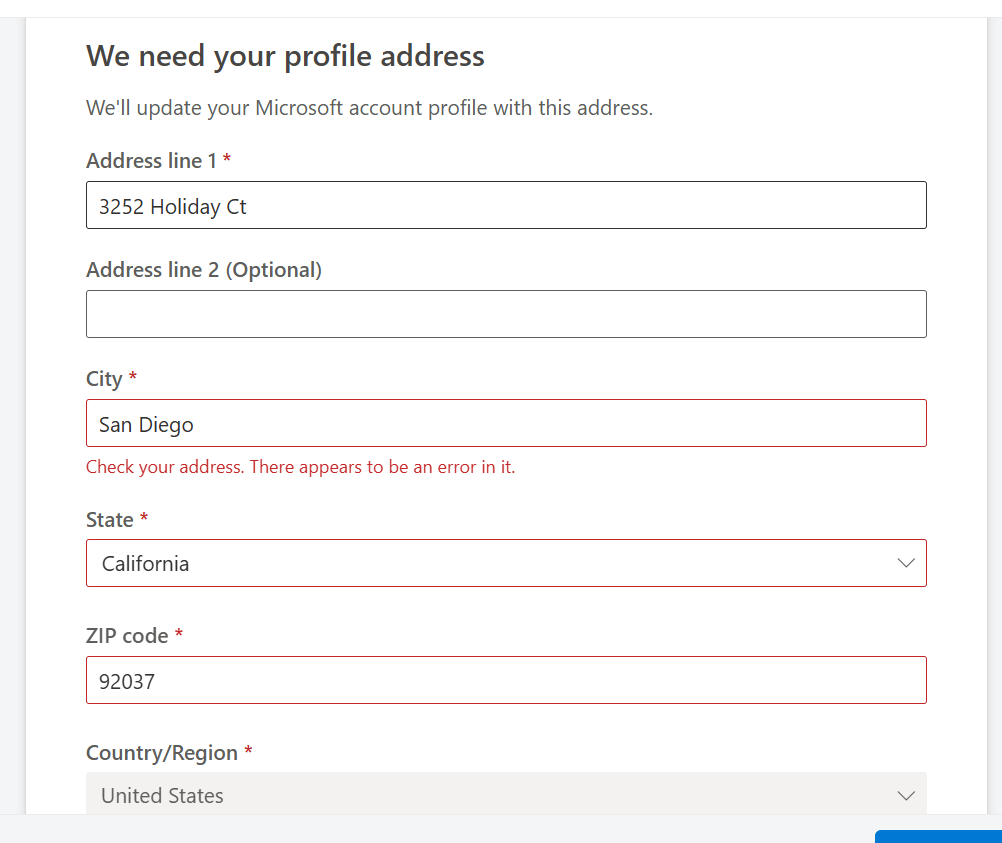Click the ZIP code field showing 92037
This screenshot has width=1002, height=843.
coord(506,681)
